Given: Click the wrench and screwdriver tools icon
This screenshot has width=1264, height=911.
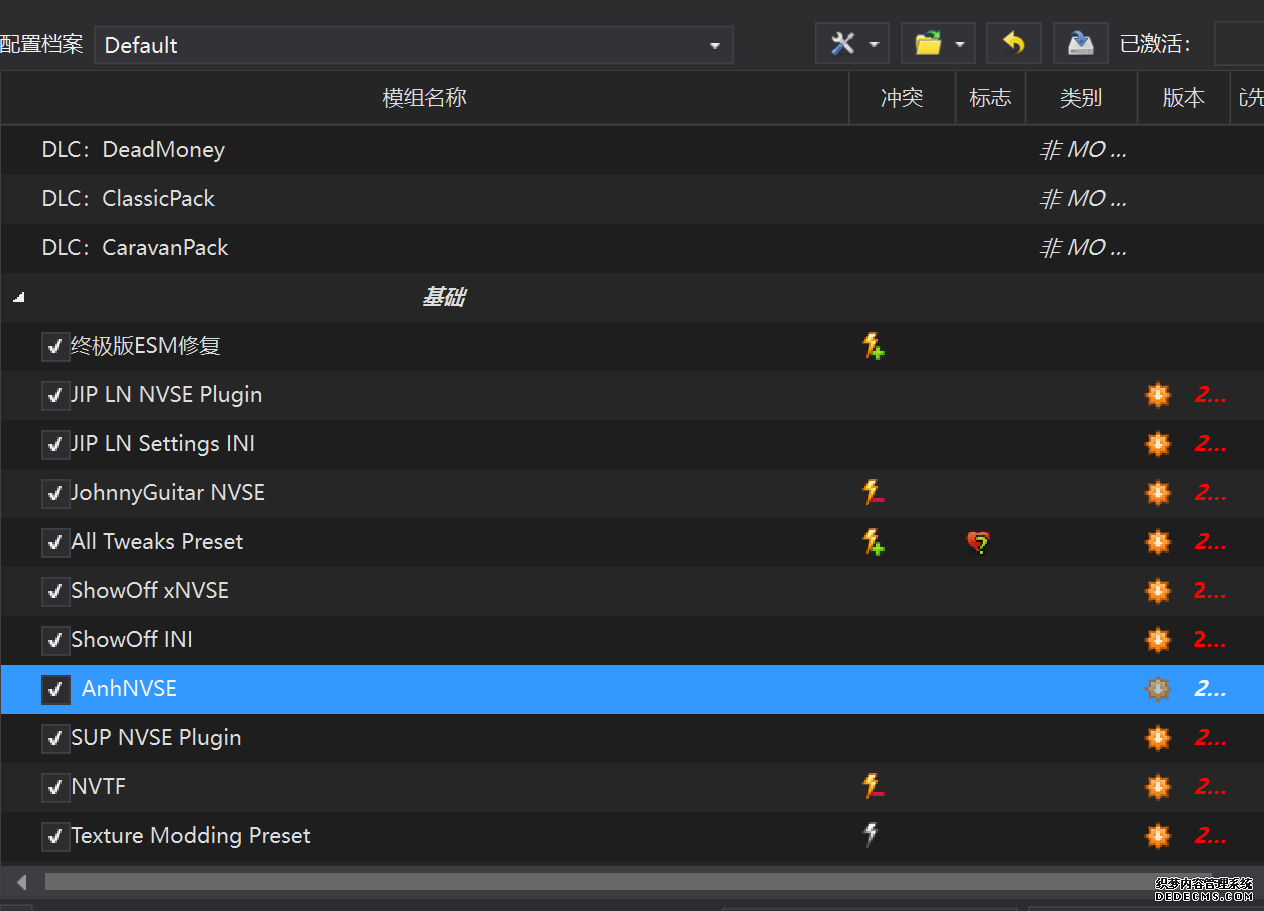Looking at the screenshot, I should (x=843, y=44).
